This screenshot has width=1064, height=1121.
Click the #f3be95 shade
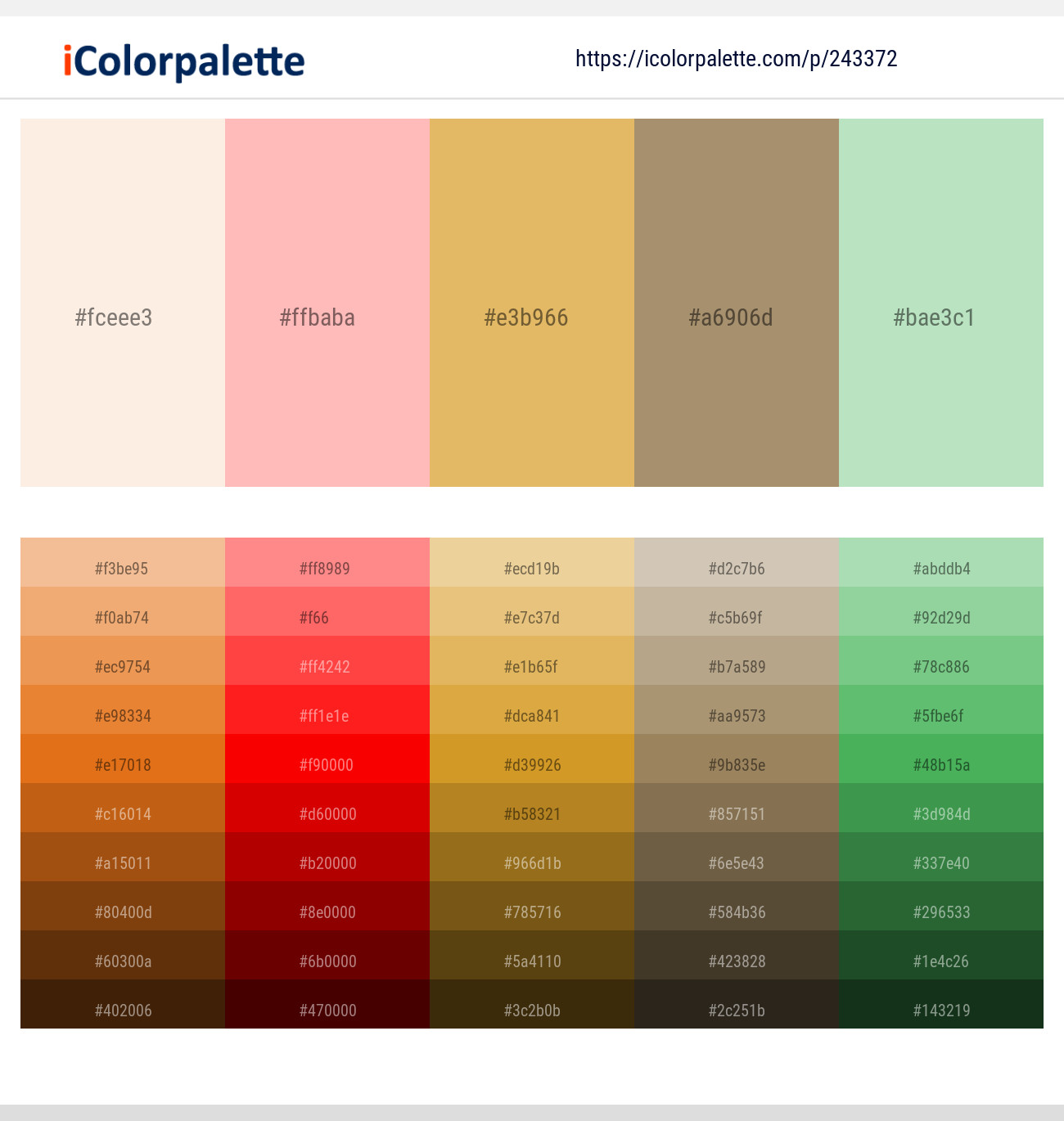123,562
